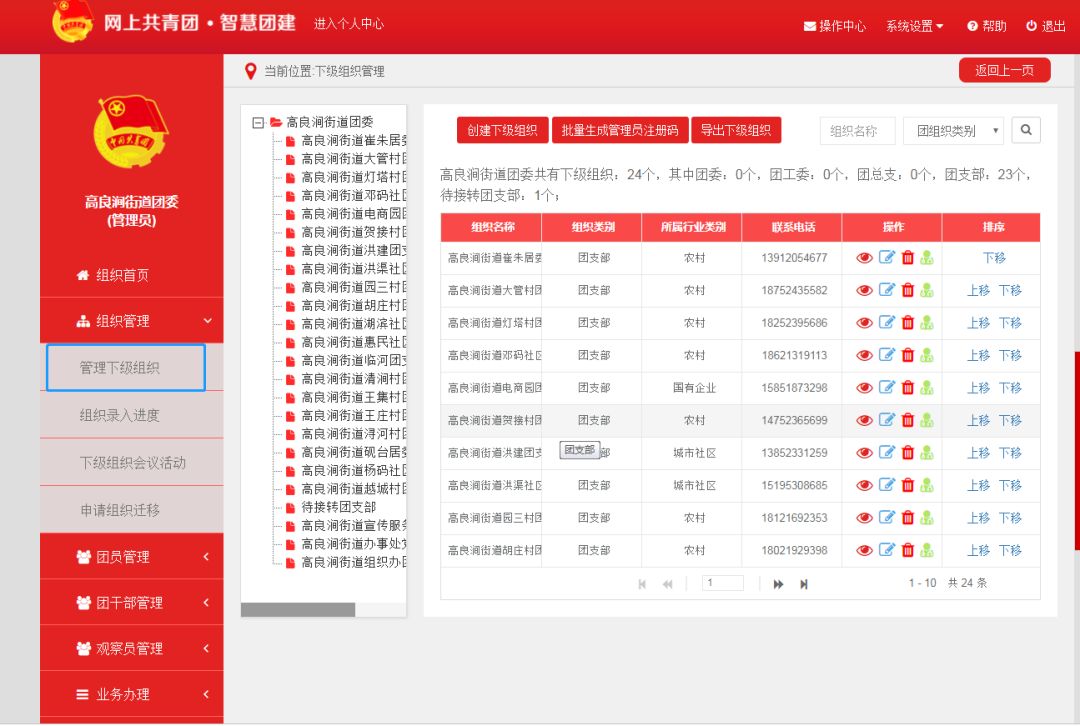Expand 团干部管理 sidebar section
Viewport: 1080px width, 726px height.
click(x=132, y=603)
